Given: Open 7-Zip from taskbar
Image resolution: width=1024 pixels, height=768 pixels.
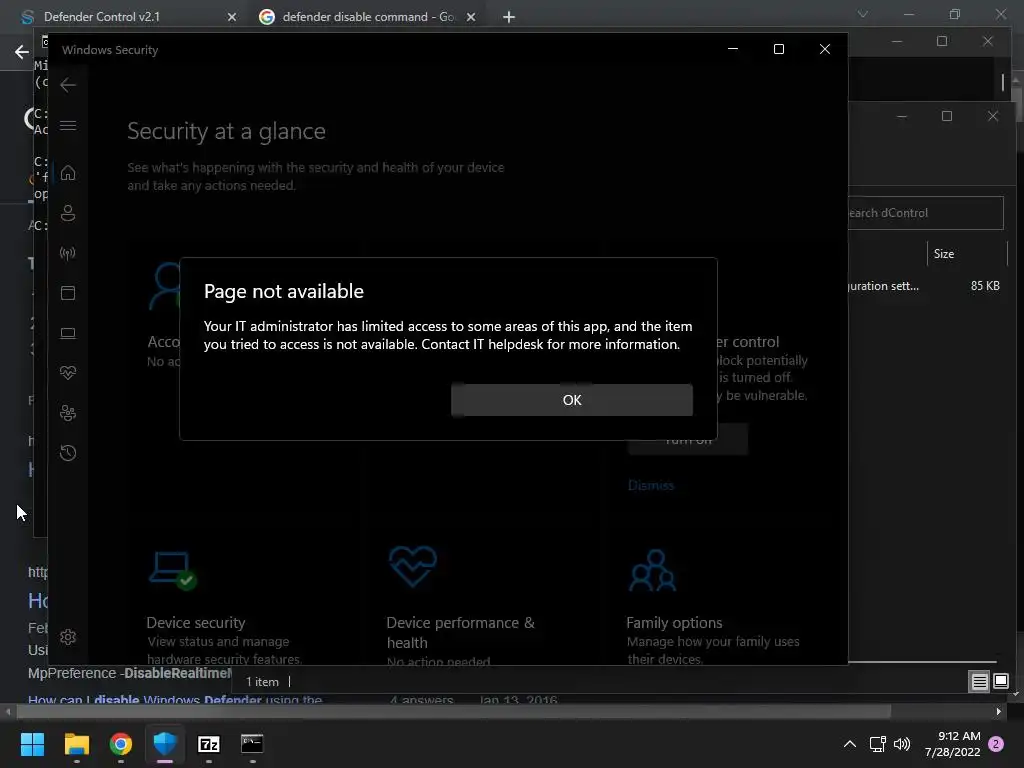Looking at the screenshot, I should pos(208,744).
